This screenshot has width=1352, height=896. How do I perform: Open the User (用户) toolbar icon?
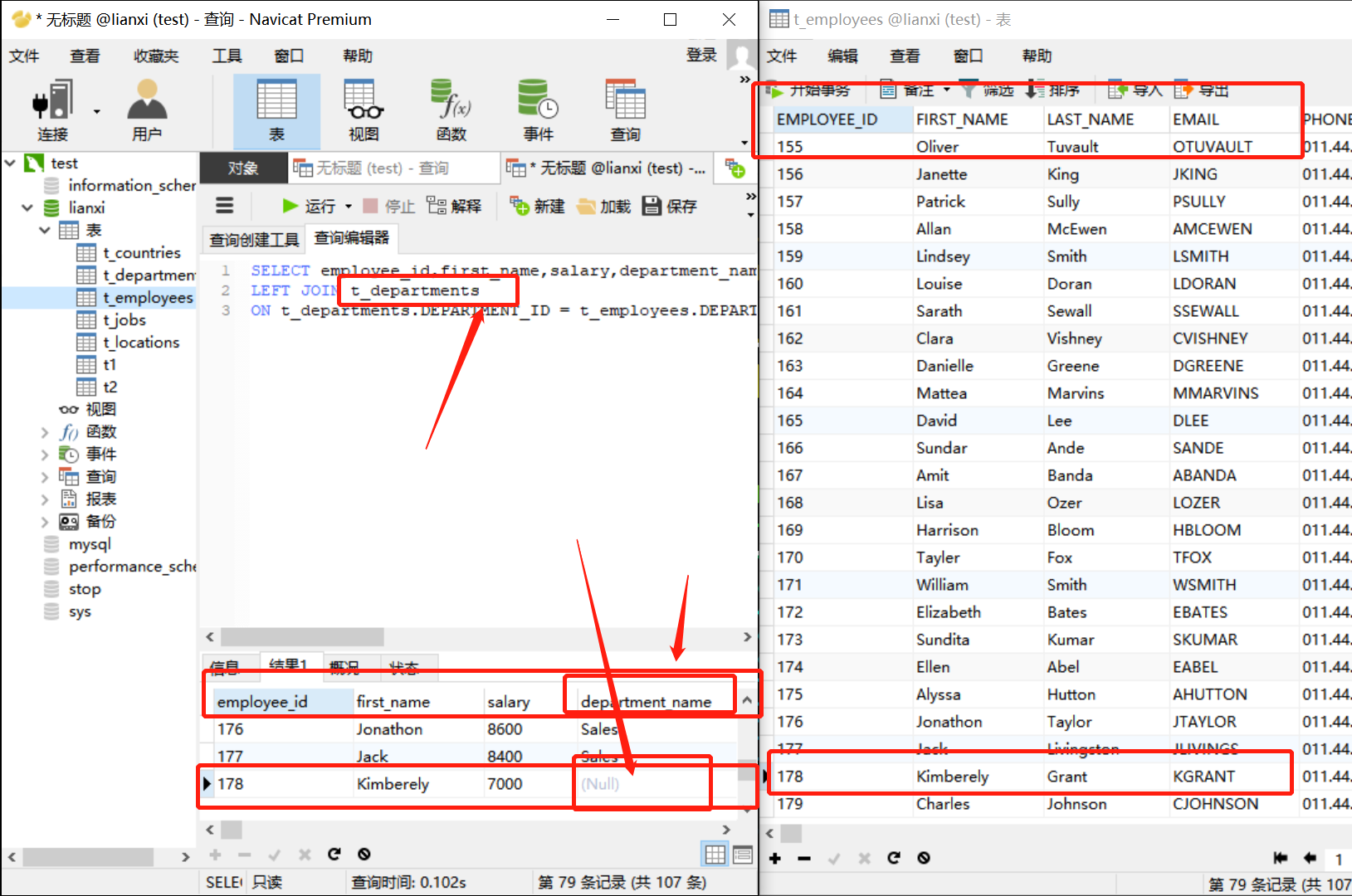pyautogui.click(x=147, y=110)
